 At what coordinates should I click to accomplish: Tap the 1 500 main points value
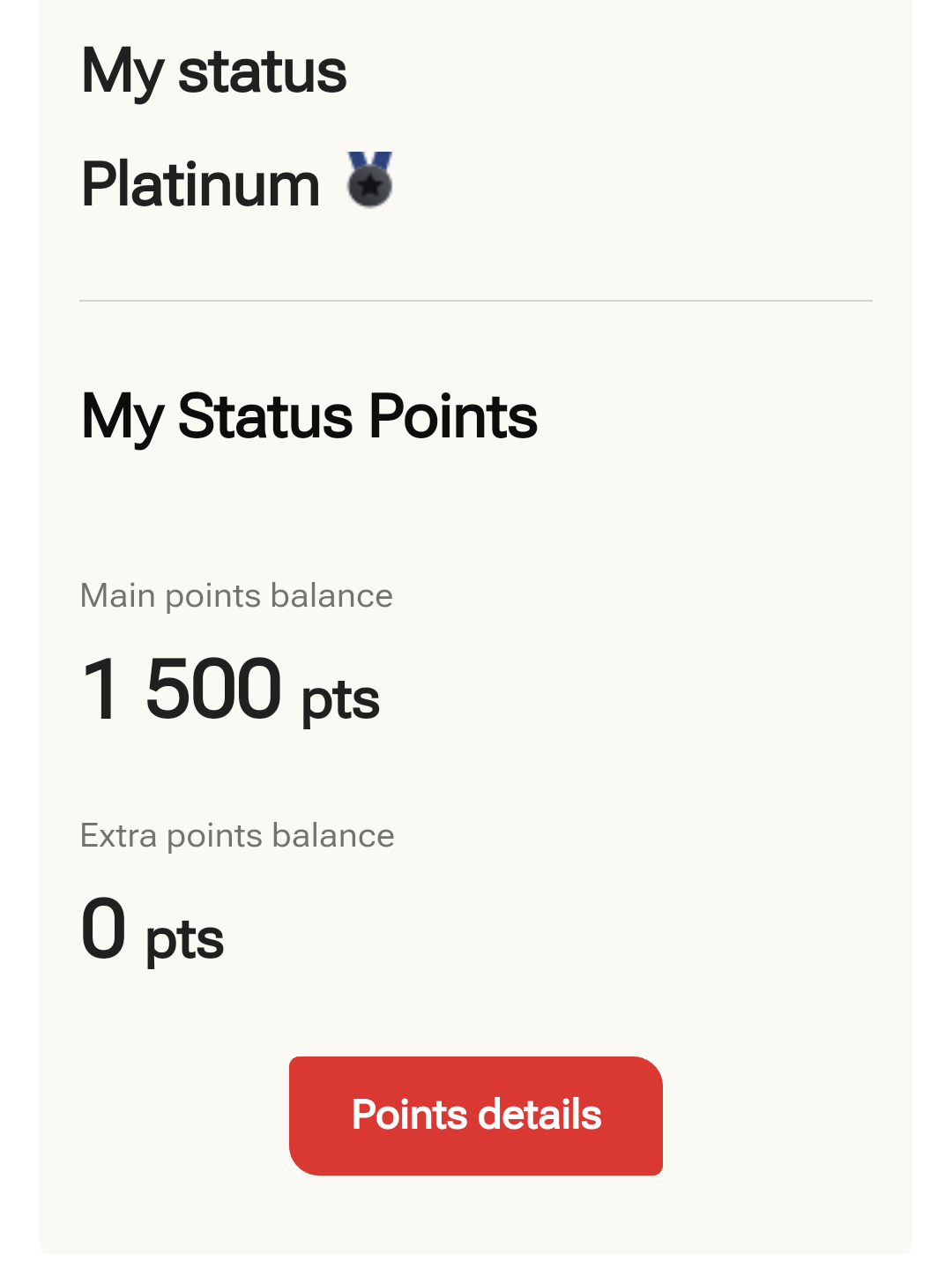pyautogui.click(x=182, y=690)
